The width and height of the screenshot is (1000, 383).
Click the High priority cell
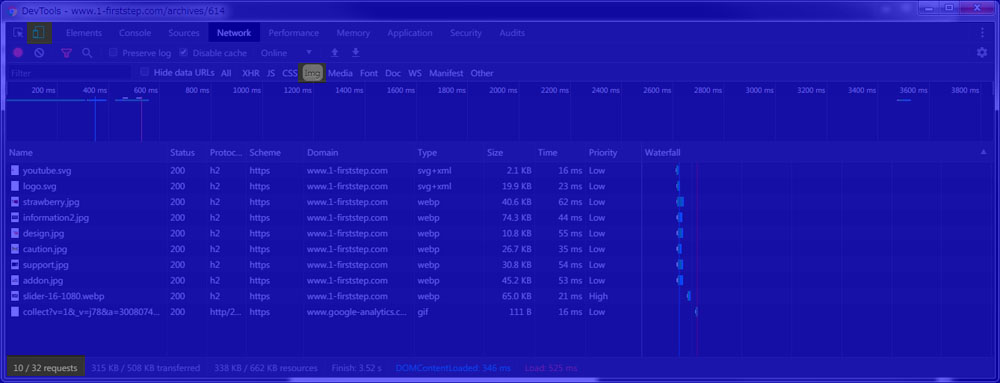pos(598,296)
